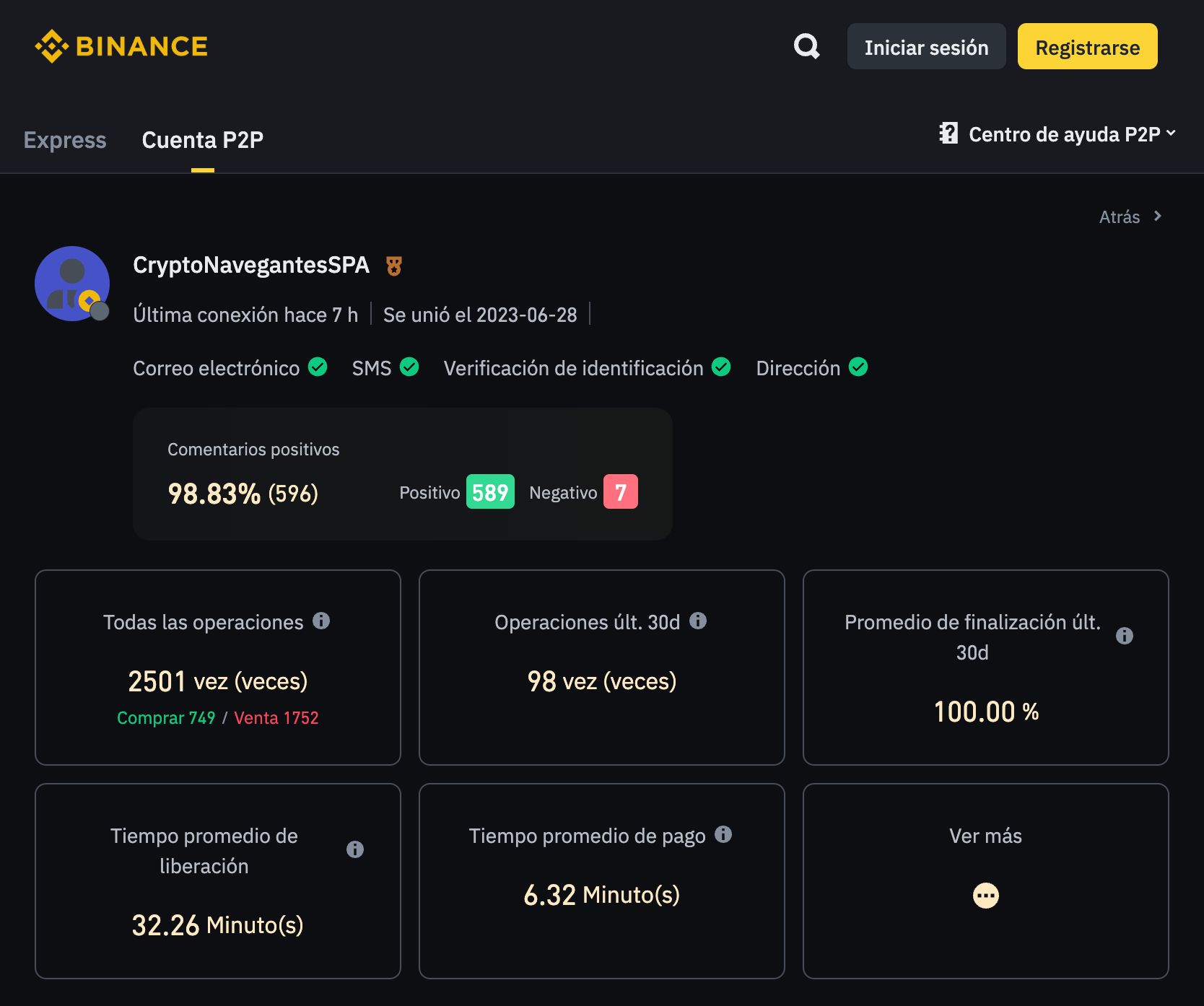Click the green Positivo 589 badge

(490, 492)
